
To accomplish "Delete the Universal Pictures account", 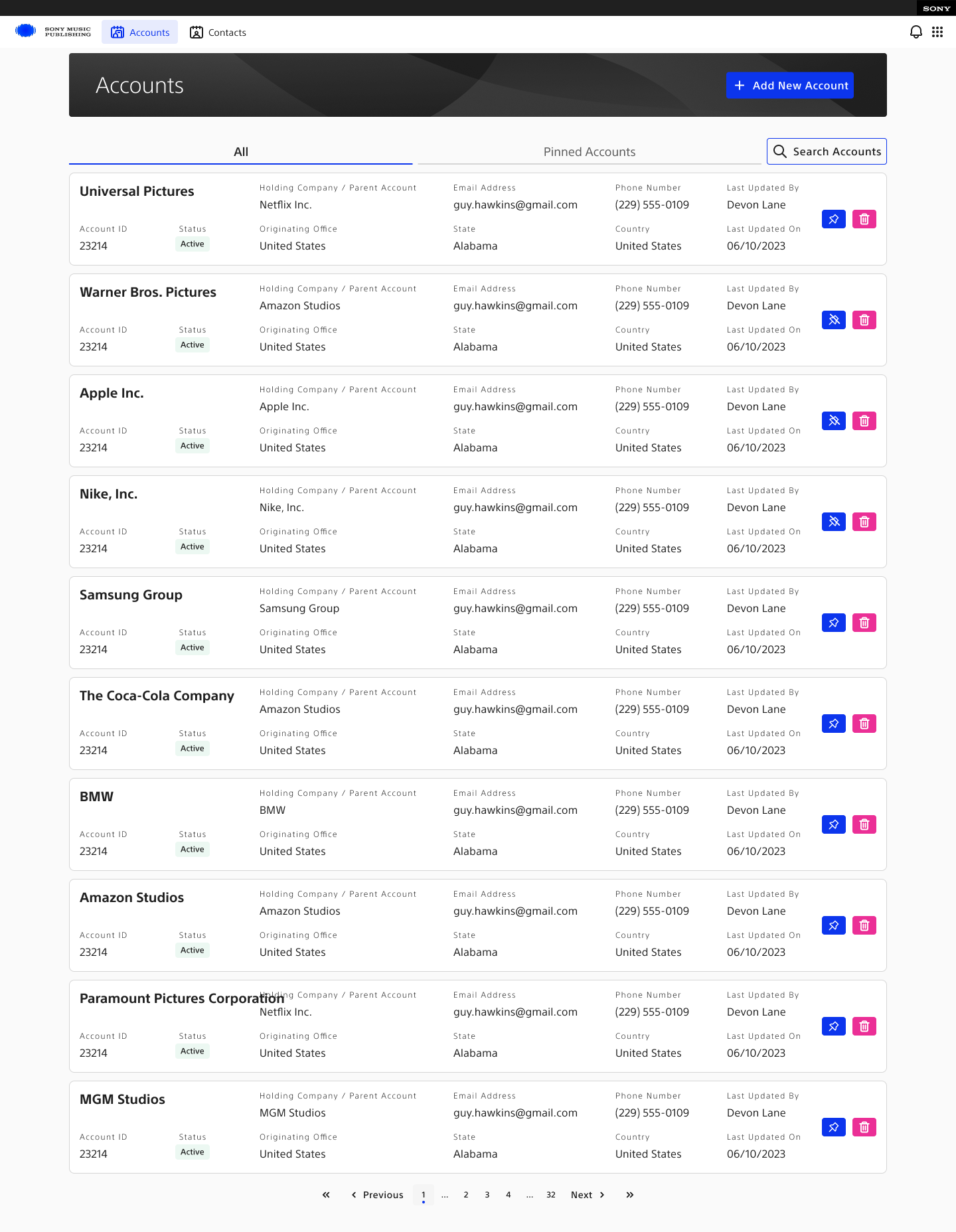I will 864,219.
